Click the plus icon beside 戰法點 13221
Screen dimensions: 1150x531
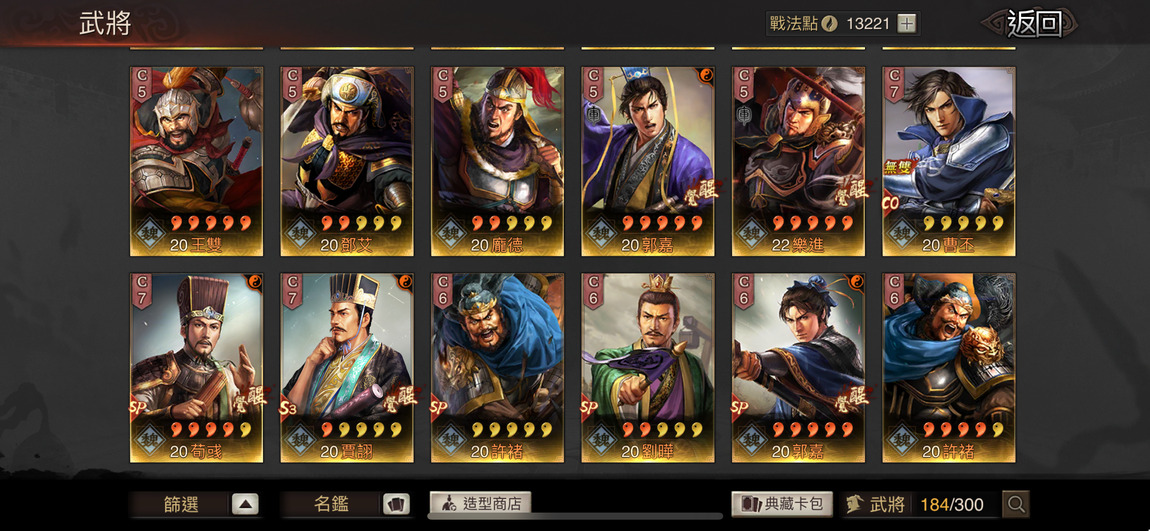(907, 23)
